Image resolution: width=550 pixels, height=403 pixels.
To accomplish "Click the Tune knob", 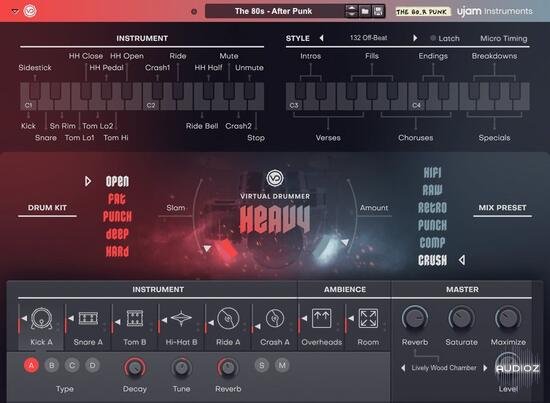I will click(181, 368).
